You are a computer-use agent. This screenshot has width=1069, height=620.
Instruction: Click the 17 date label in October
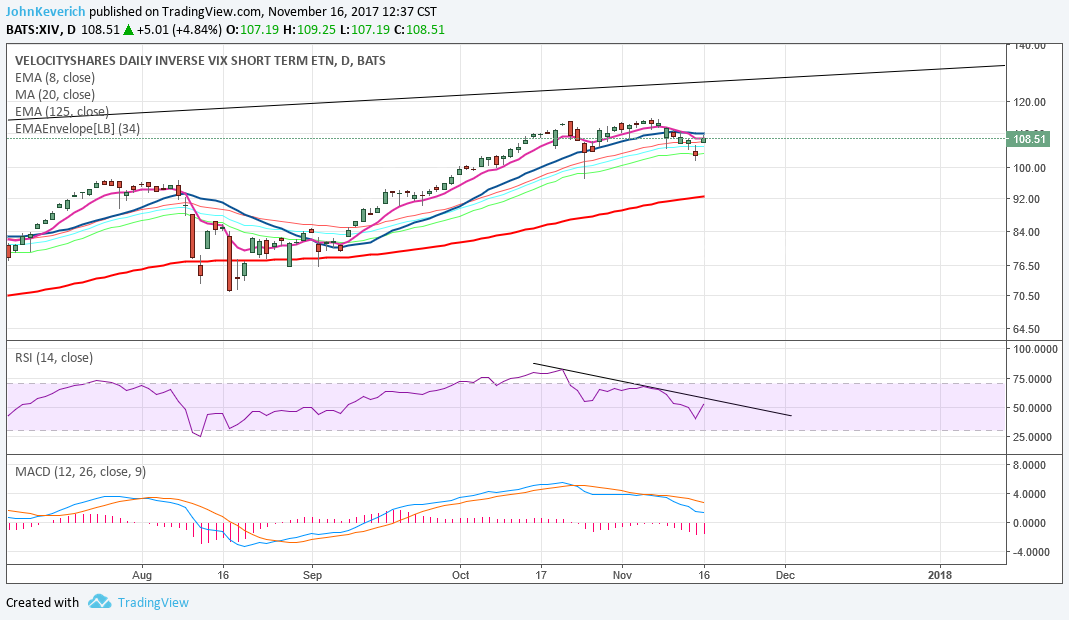541,575
